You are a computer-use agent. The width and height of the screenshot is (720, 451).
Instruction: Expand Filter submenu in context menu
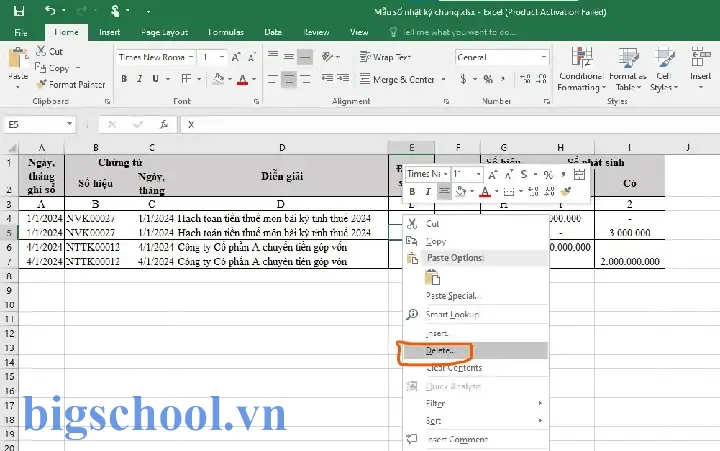pos(476,403)
